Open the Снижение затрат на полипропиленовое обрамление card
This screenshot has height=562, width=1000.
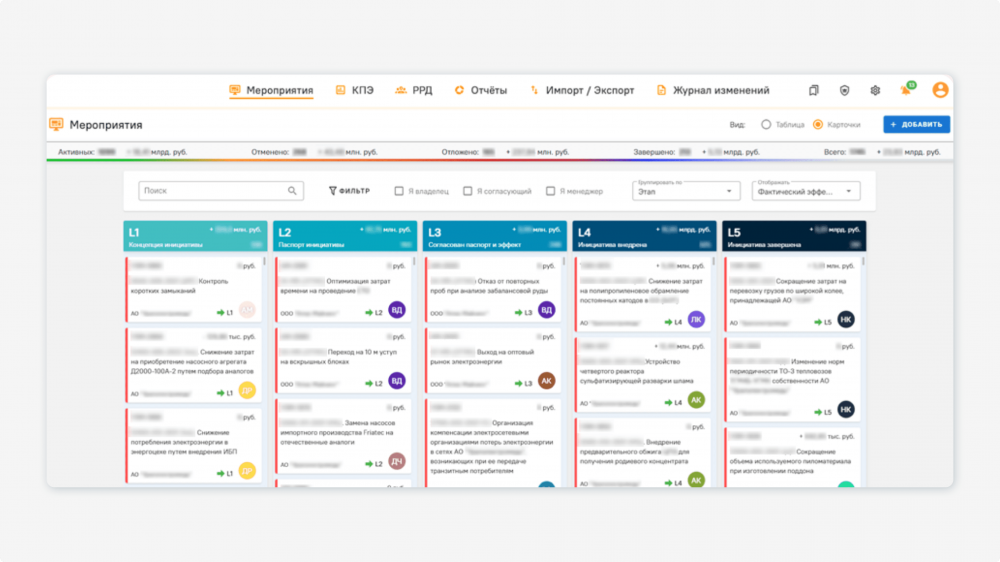point(642,294)
